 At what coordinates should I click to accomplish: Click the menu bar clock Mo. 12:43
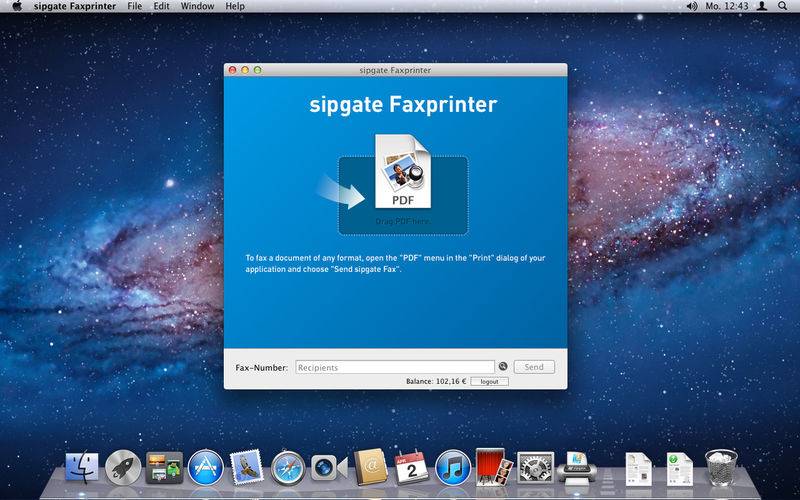[x=727, y=6]
